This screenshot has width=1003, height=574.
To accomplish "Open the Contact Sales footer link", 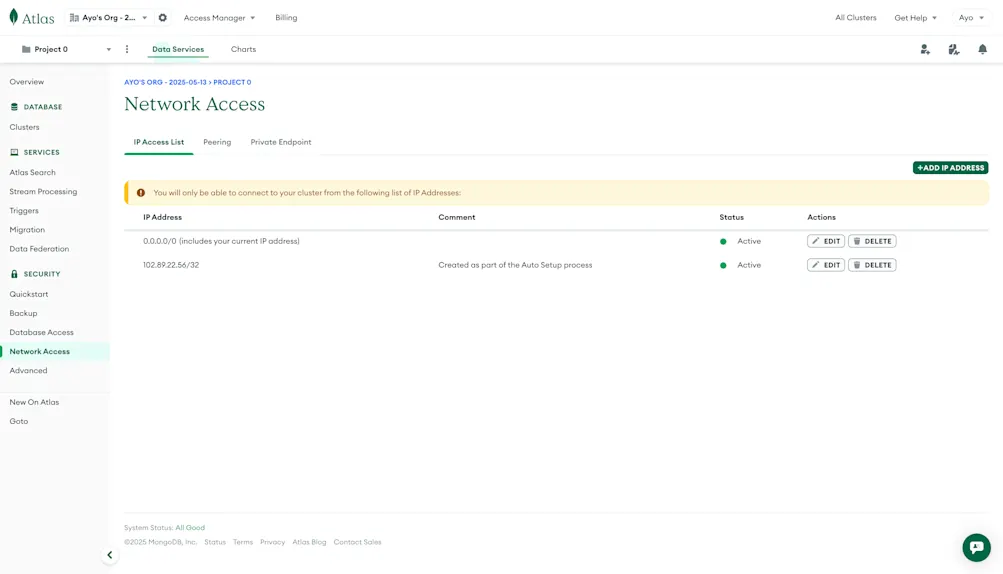I will click(358, 542).
